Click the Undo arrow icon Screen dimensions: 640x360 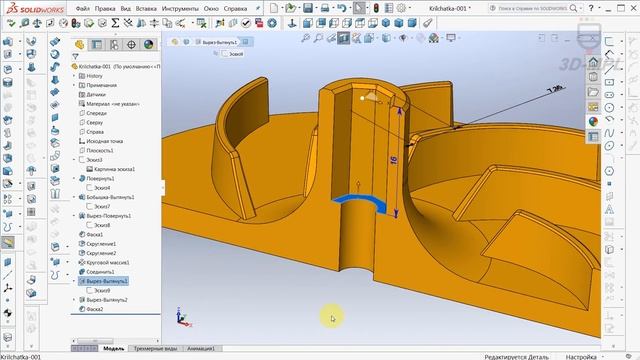[x=342, y=8]
